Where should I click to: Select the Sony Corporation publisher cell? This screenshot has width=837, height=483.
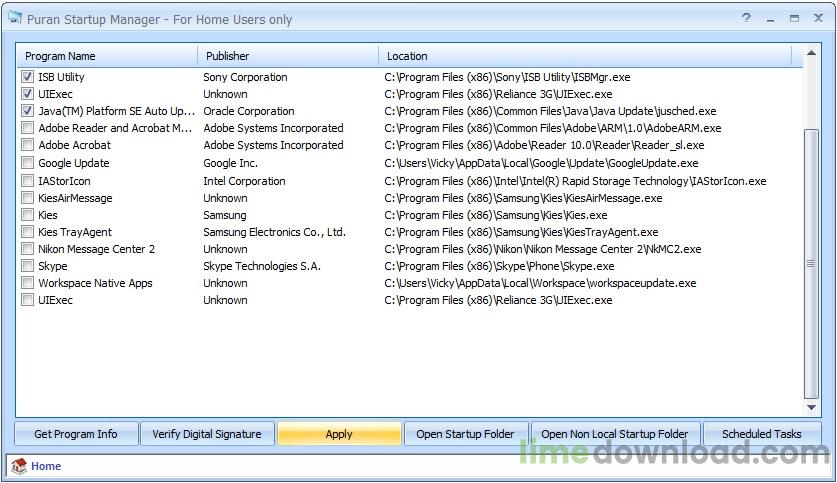(245, 77)
